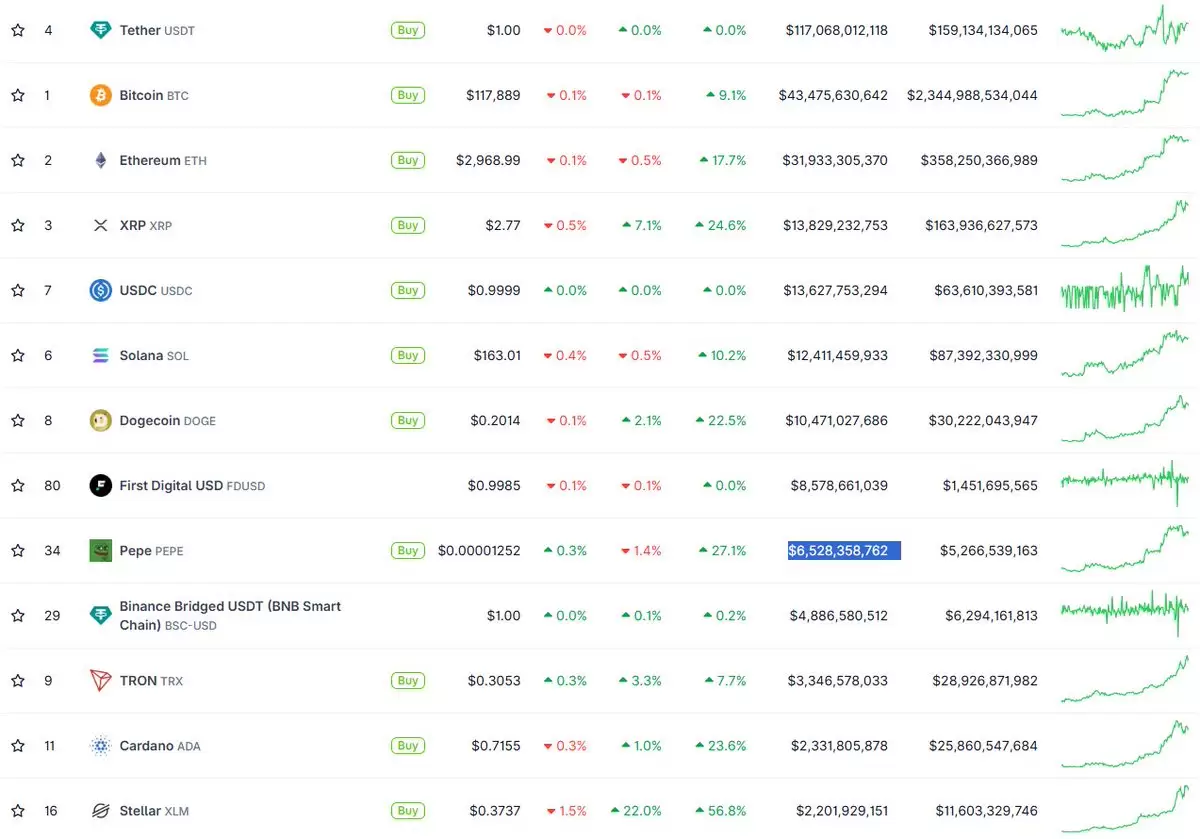1200x839 pixels.
Task: Click the Pepe coin logo
Action: (x=100, y=550)
